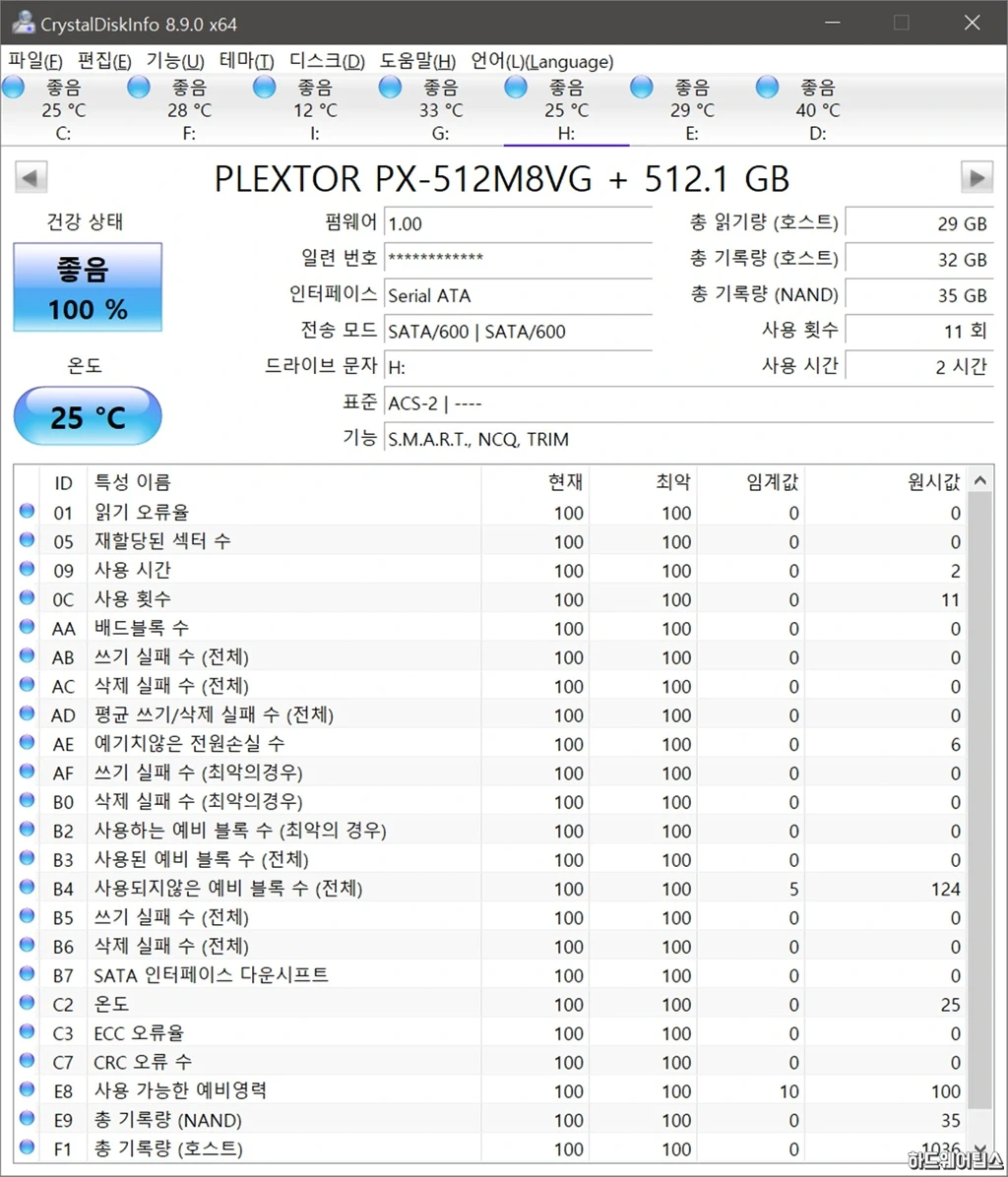Viewport: 1008px width, 1177px height.
Task: Open the 편집(E) menu
Action: [x=104, y=61]
